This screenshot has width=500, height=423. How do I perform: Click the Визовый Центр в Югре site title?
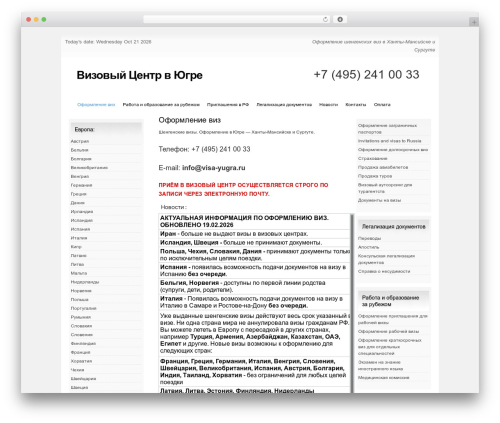[139, 75]
